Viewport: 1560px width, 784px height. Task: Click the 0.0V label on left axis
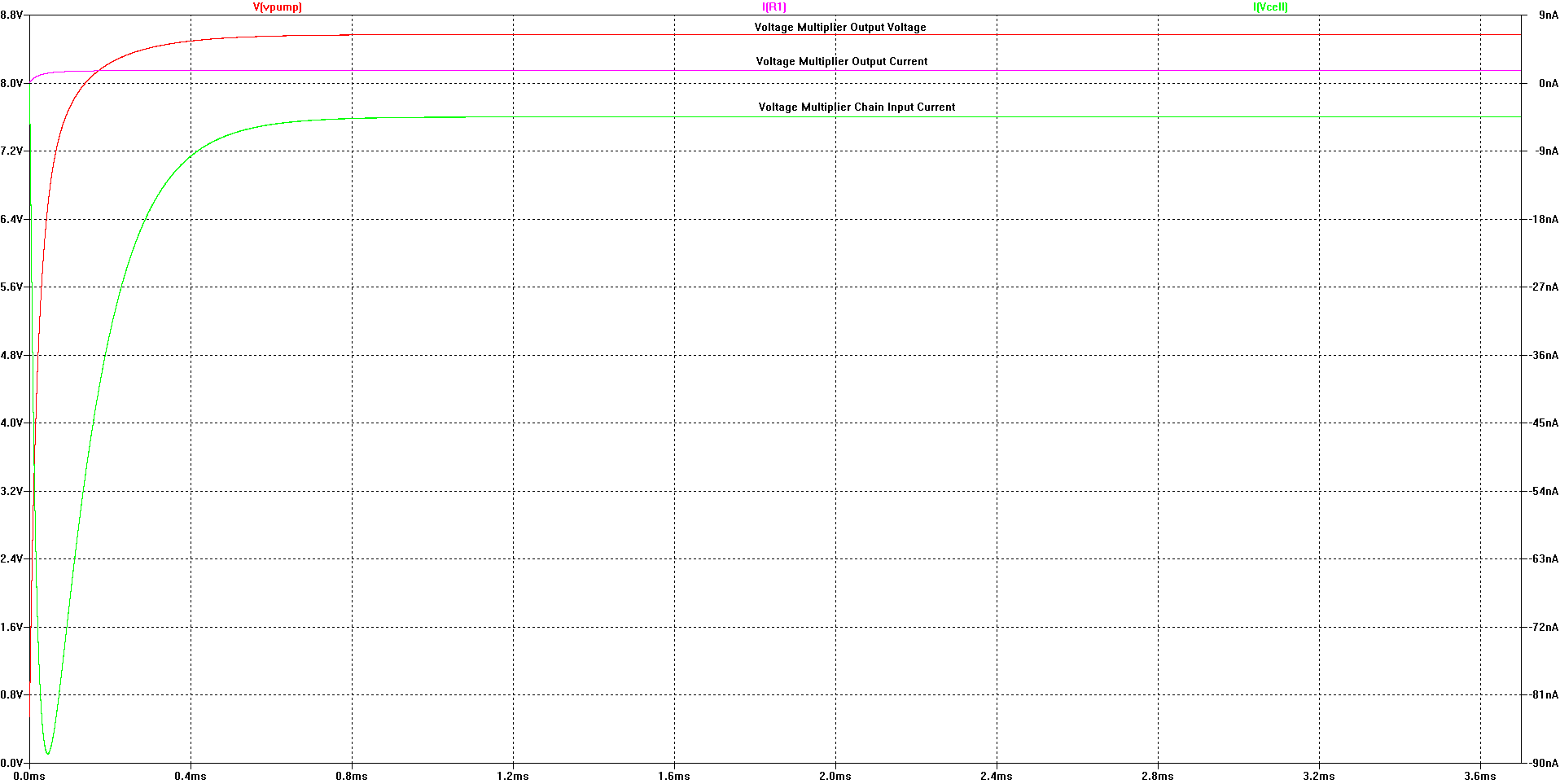coord(11,764)
